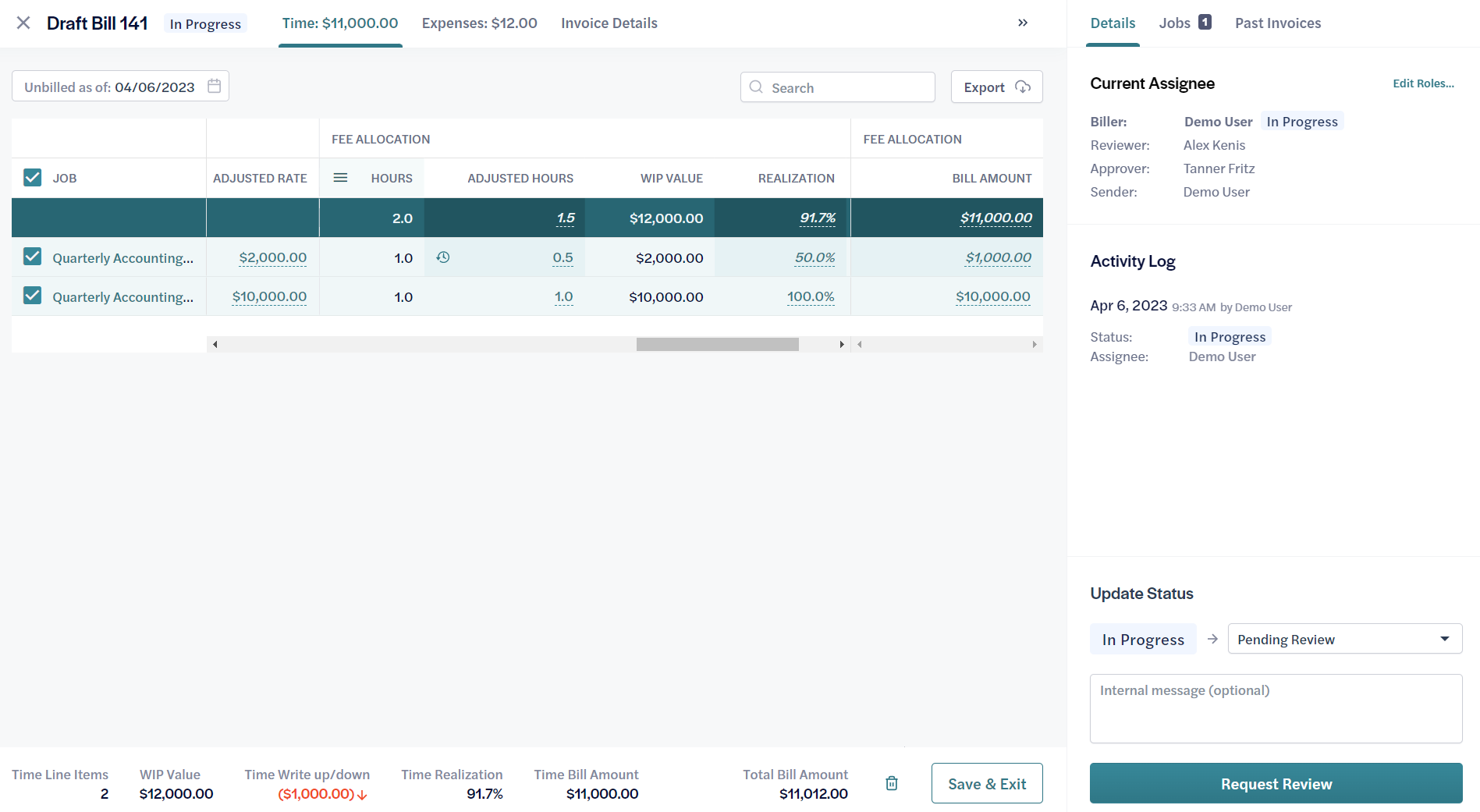Click the history clock icon in first row

443,257
